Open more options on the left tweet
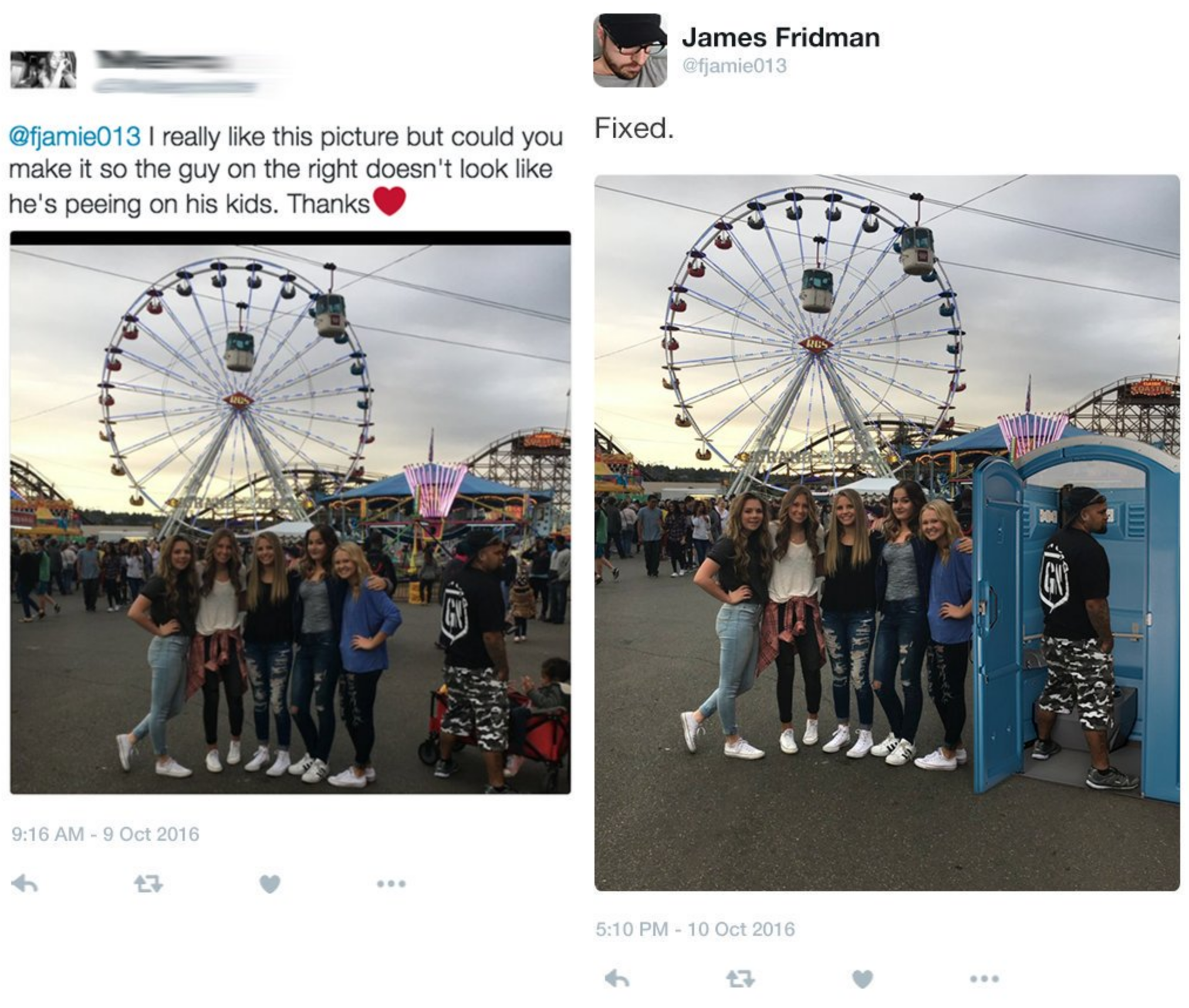Screen dimensions: 1189x1008 click(391, 883)
